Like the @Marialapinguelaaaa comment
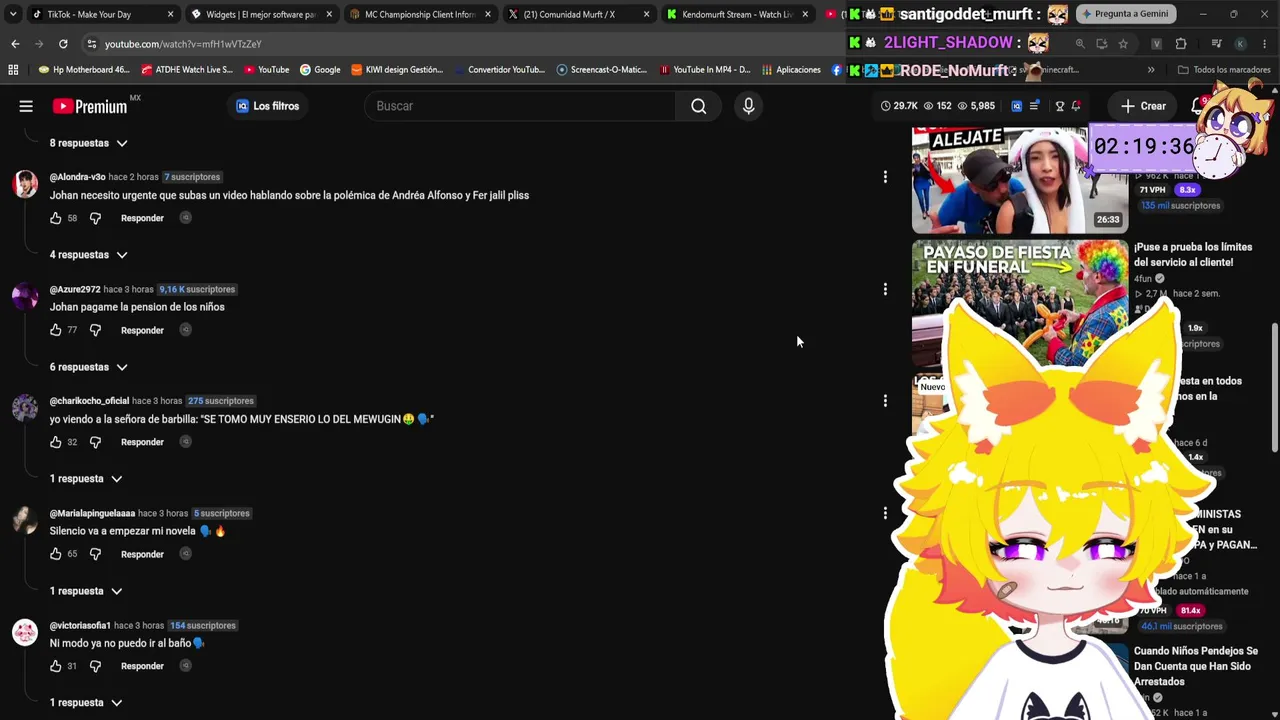Screen dimensions: 1280x720 tap(56, 554)
